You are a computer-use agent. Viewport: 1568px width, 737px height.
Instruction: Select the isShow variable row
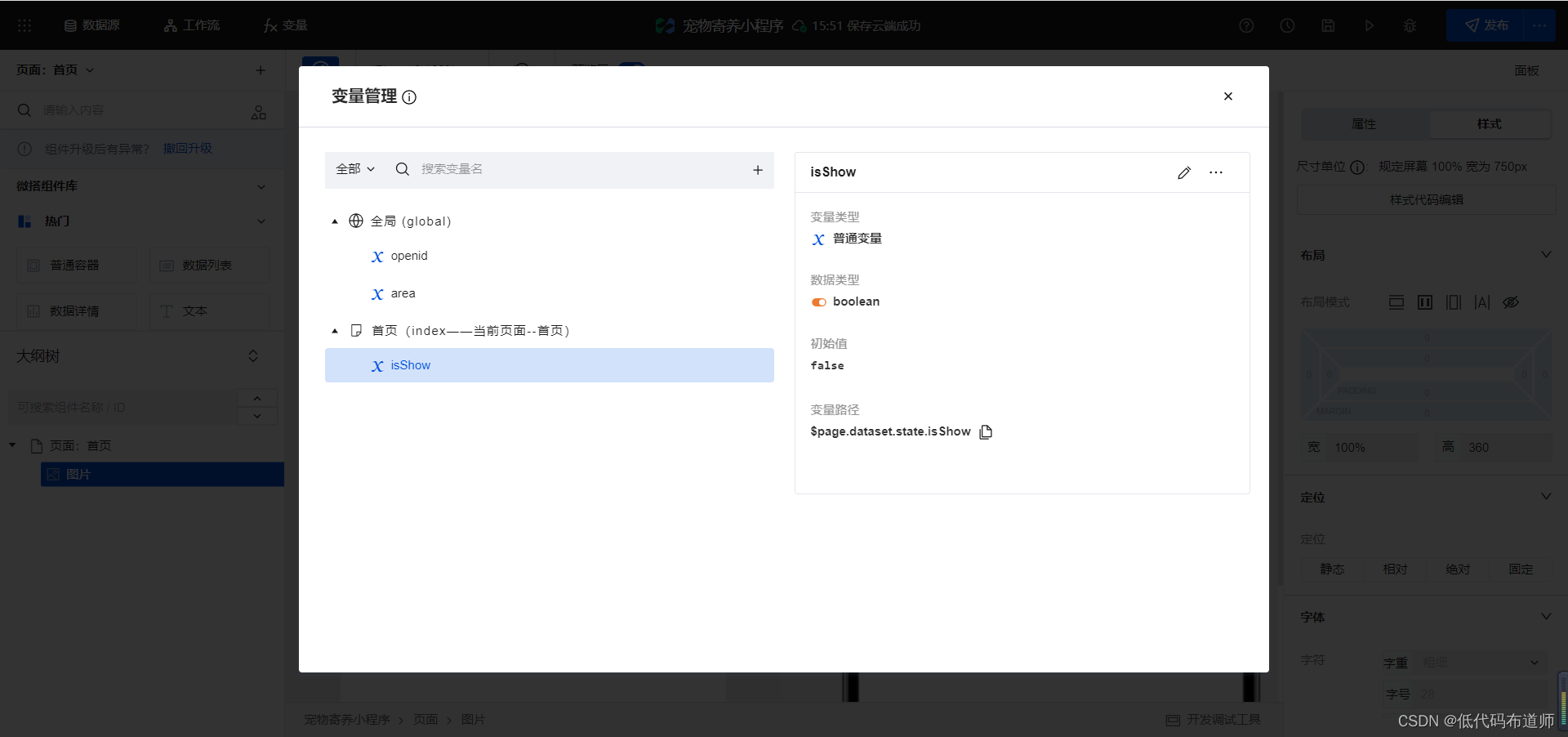click(549, 365)
